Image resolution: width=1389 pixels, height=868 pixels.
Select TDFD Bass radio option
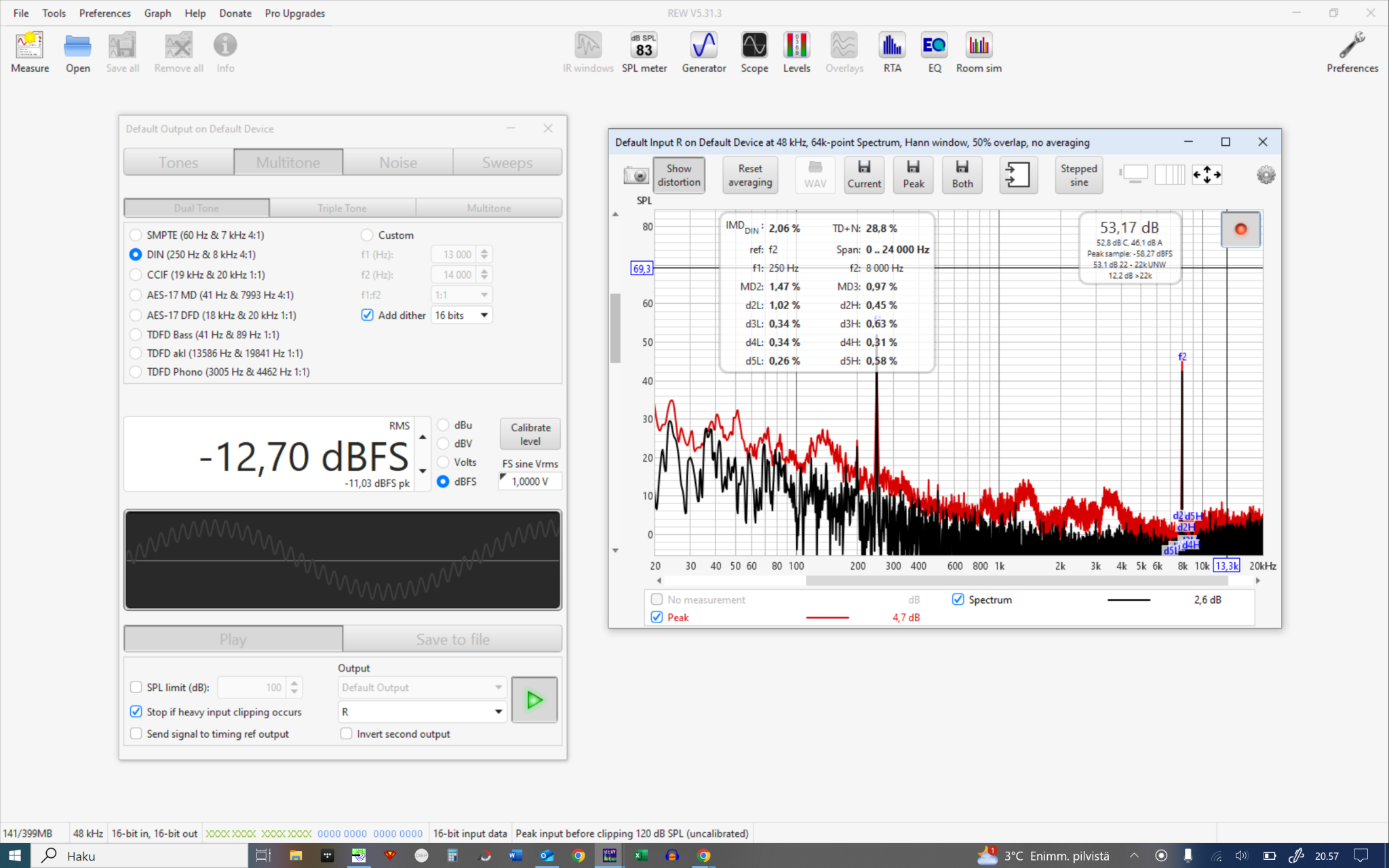[x=136, y=334]
